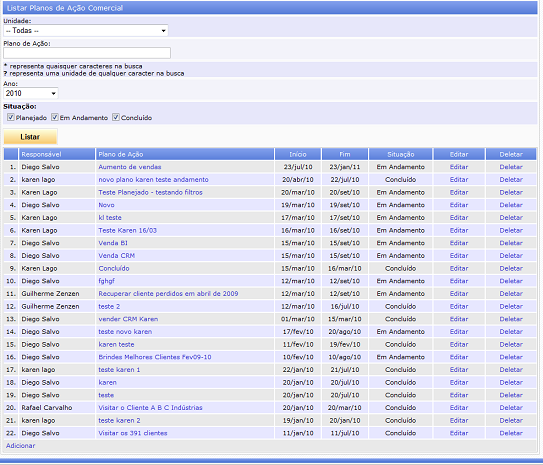Toggle the Planejado checkbox
This screenshot has width=543, height=465.
click(11, 117)
